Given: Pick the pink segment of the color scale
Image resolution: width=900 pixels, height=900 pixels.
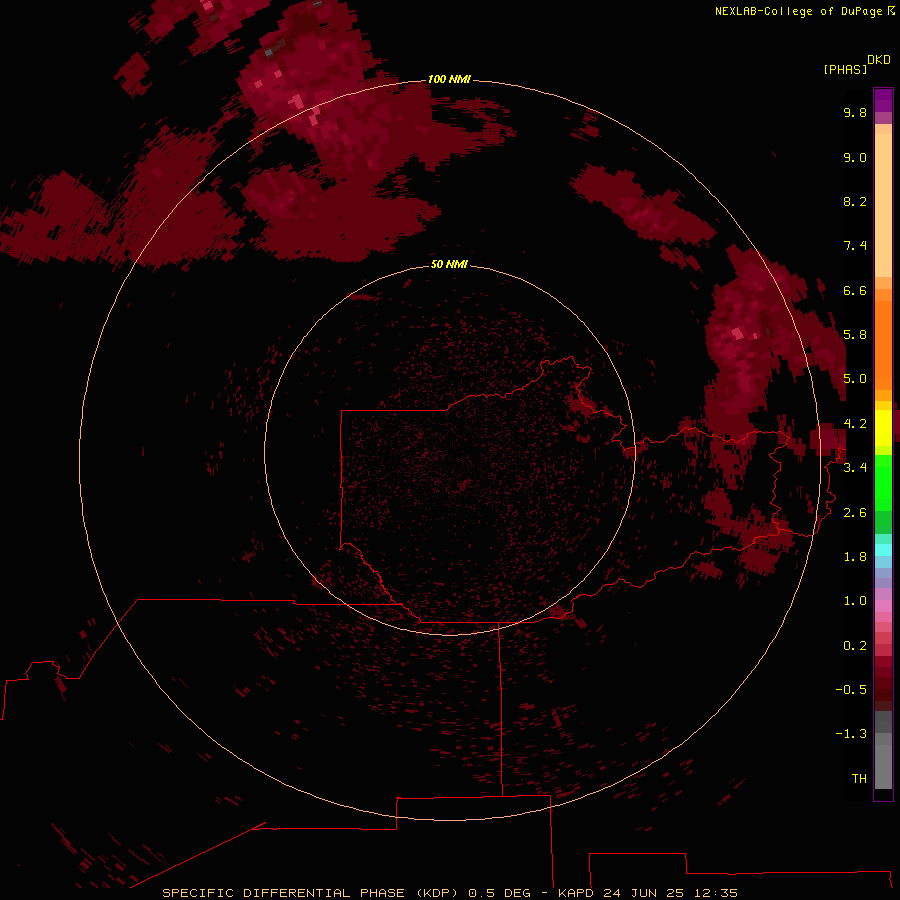Looking at the screenshot, I should point(883,606).
